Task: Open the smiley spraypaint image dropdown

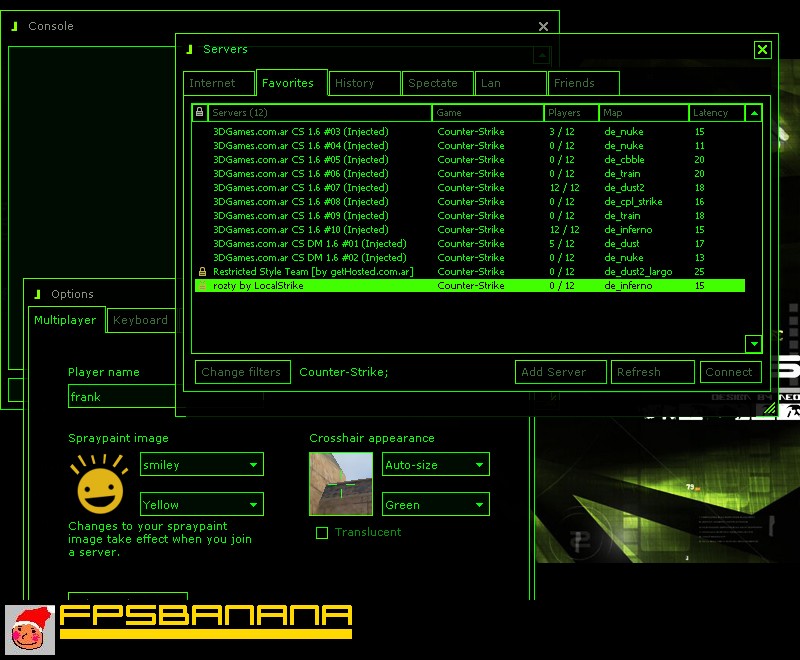Action: [202, 465]
